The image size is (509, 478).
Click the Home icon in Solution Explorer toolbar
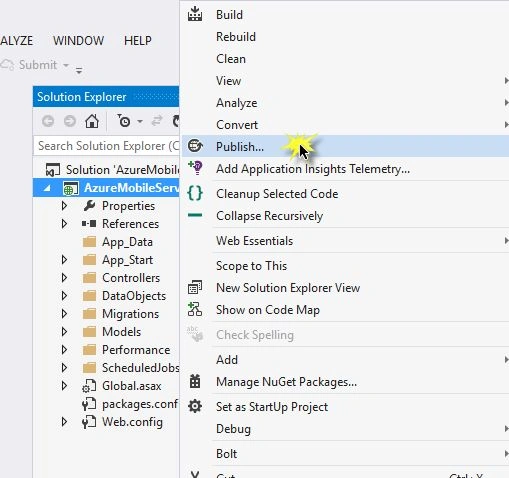[x=92, y=121]
